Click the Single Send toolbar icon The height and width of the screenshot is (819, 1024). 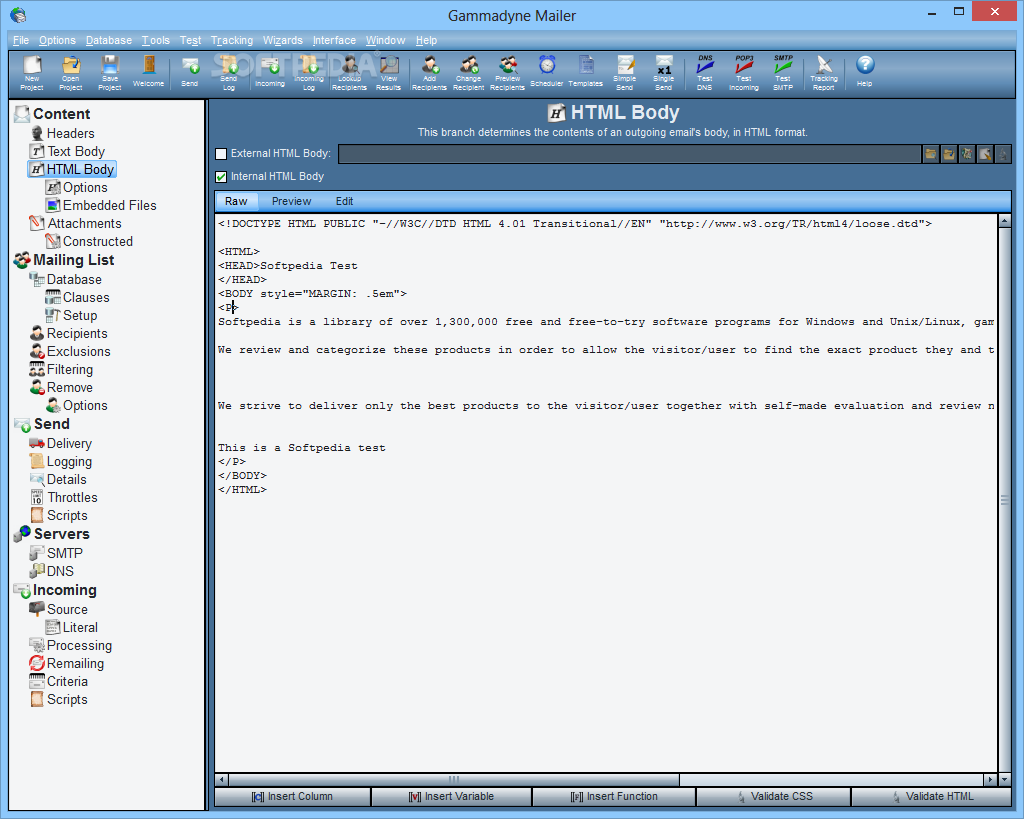tap(664, 72)
